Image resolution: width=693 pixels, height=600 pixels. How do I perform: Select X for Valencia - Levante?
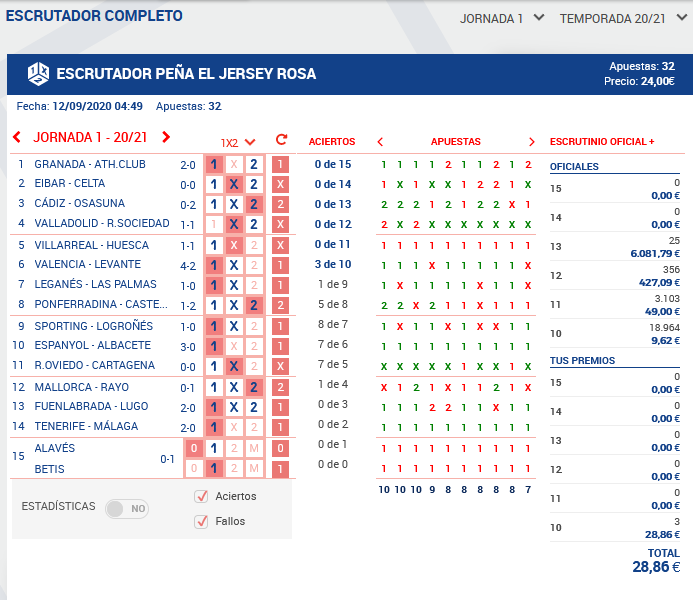(234, 265)
